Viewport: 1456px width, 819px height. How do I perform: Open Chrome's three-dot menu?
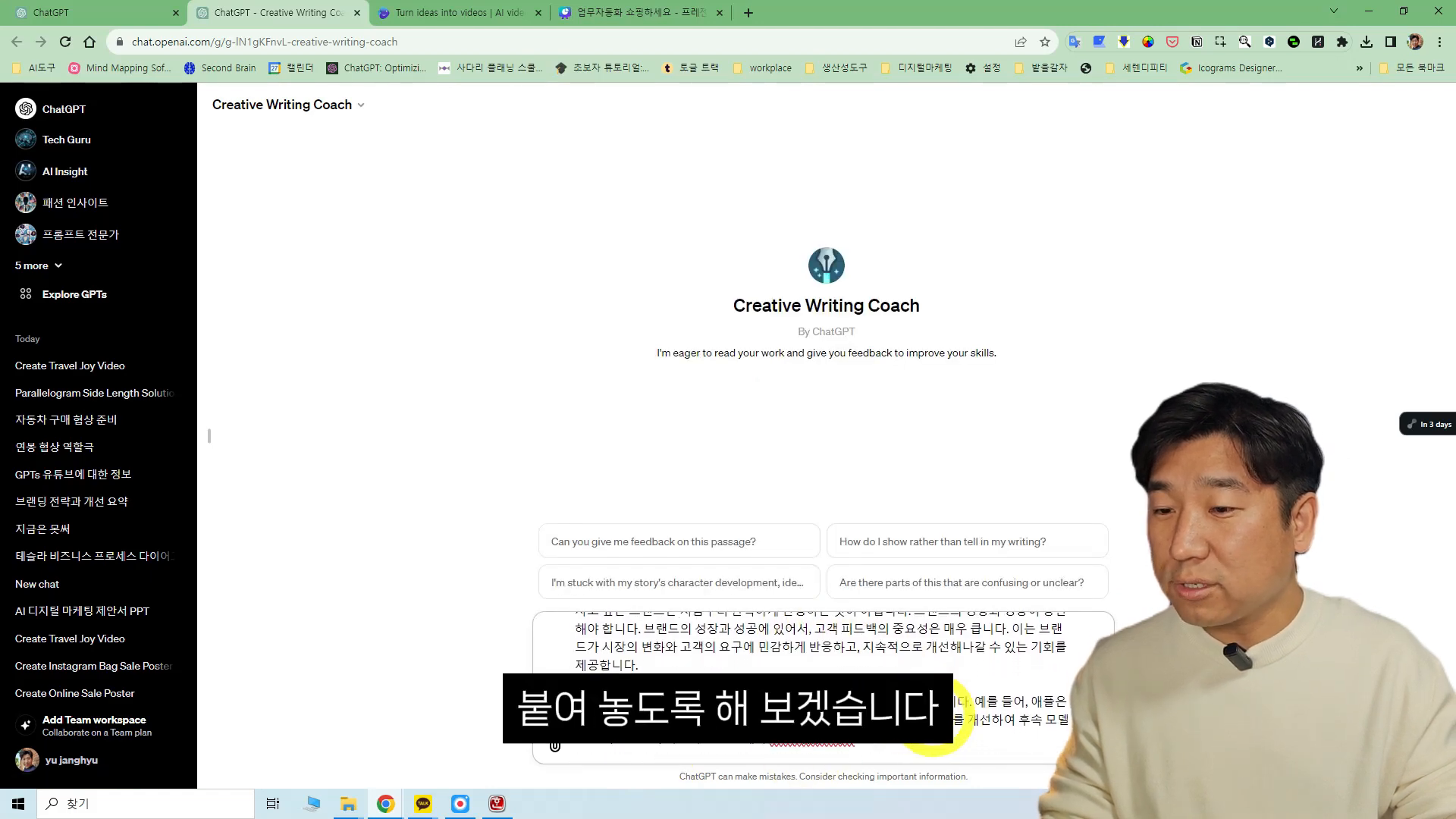pyautogui.click(x=1439, y=42)
